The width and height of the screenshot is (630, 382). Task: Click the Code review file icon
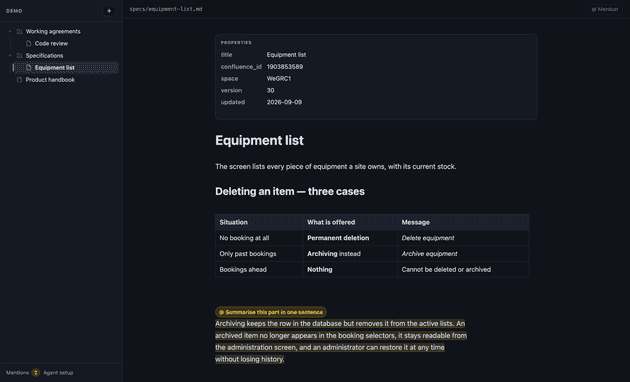(29, 43)
